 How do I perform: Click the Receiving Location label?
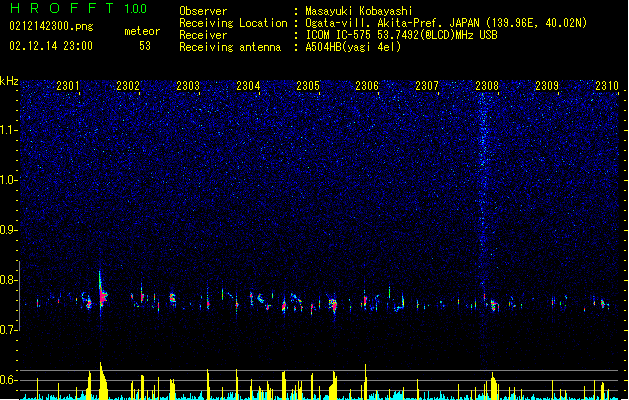(x=233, y=23)
